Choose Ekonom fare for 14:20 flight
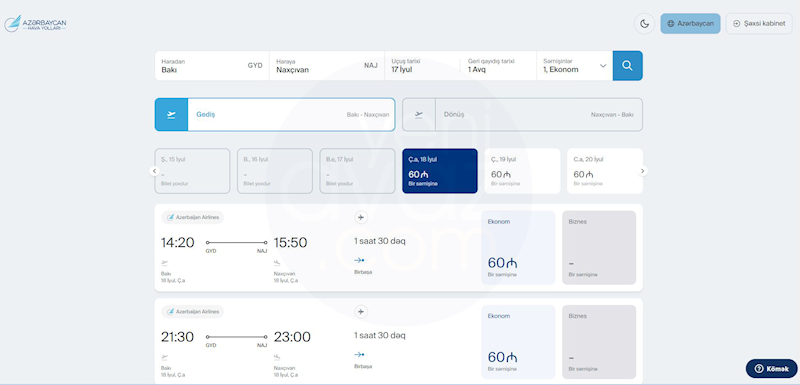This screenshot has width=800, height=385. 518,247
